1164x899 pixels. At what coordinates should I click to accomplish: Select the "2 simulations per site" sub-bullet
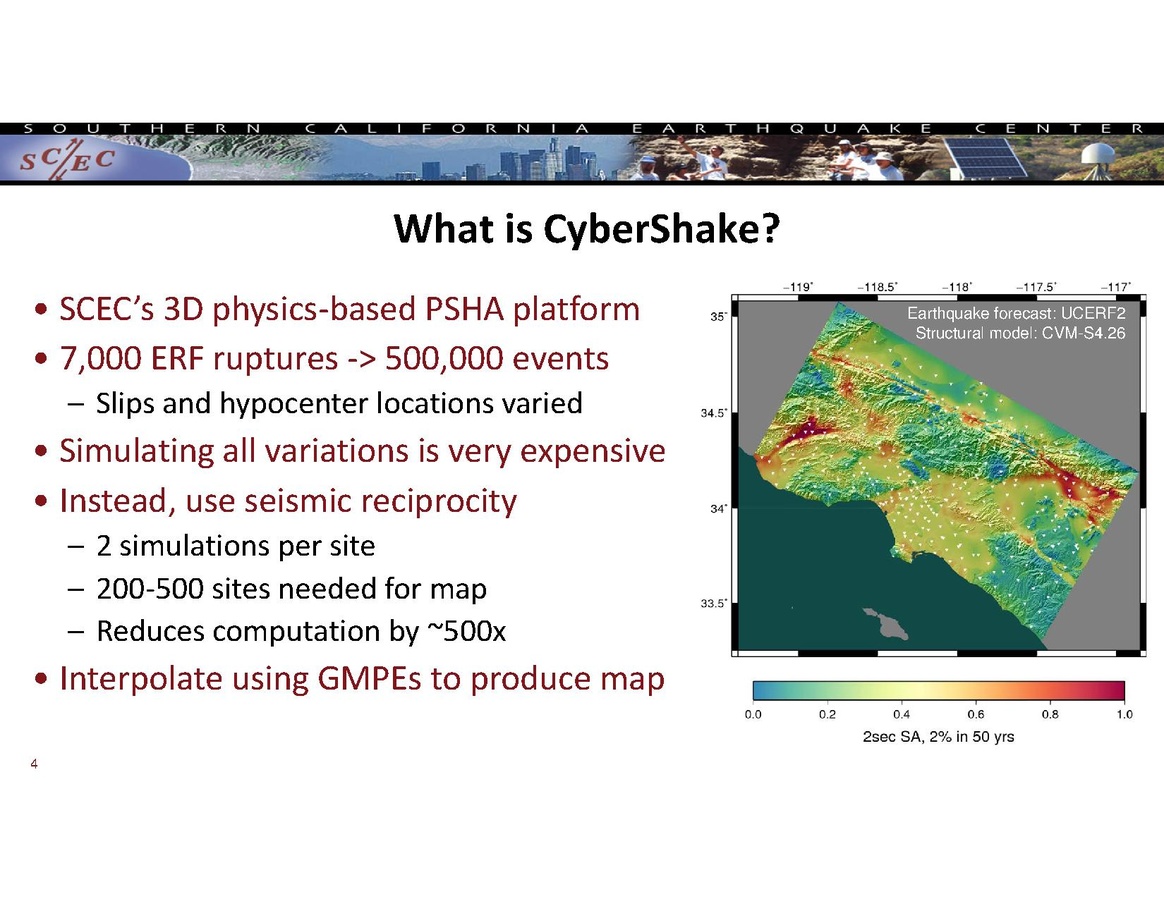(235, 546)
